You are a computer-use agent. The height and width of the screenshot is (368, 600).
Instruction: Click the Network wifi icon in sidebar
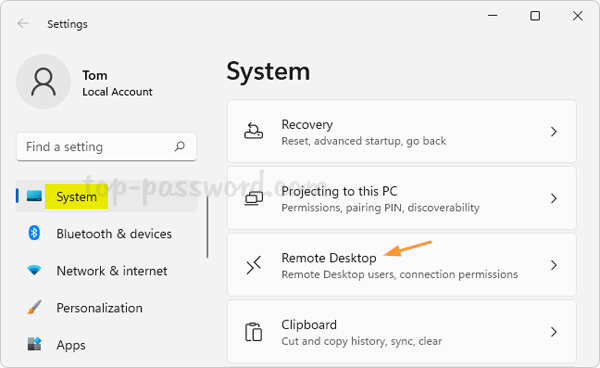pyautogui.click(x=34, y=270)
